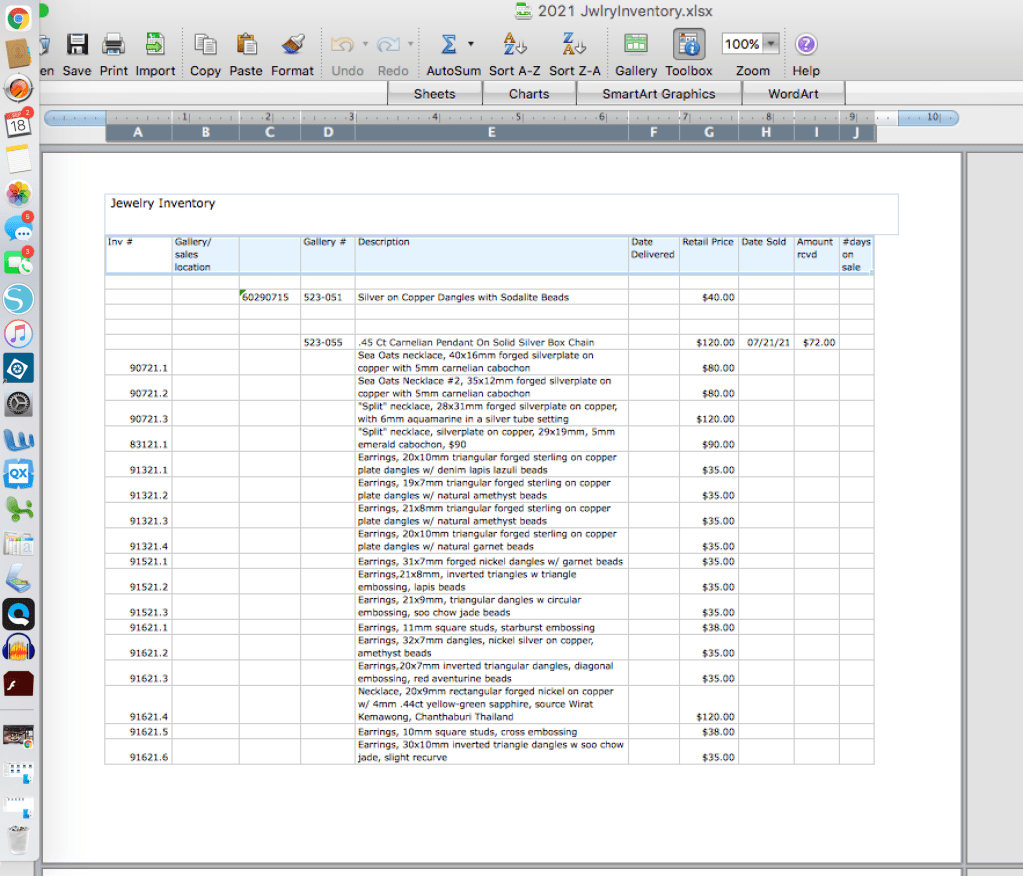Open Google Chrome from the Dock
The height and width of the screenshot is (876, 1023).
18,17
